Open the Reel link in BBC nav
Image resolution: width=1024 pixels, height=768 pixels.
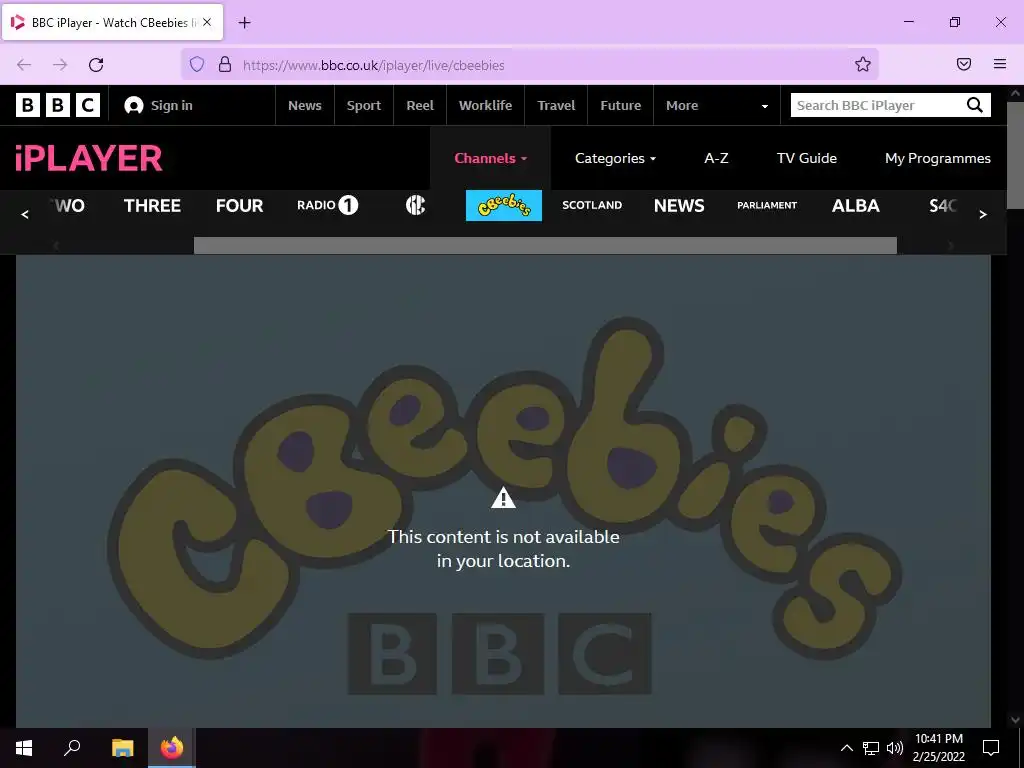(x=420, y=105)
